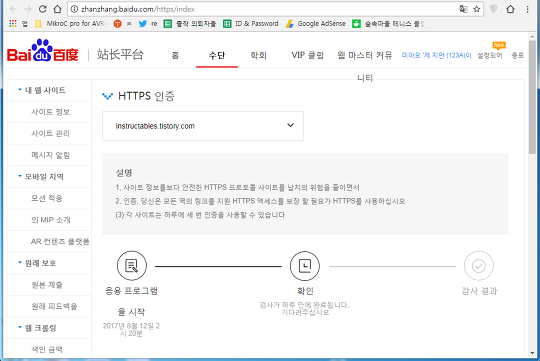The image size is (540, 361).
Task: Open 사이트 관리 in sidebar
Action: (x=50, y=133)
